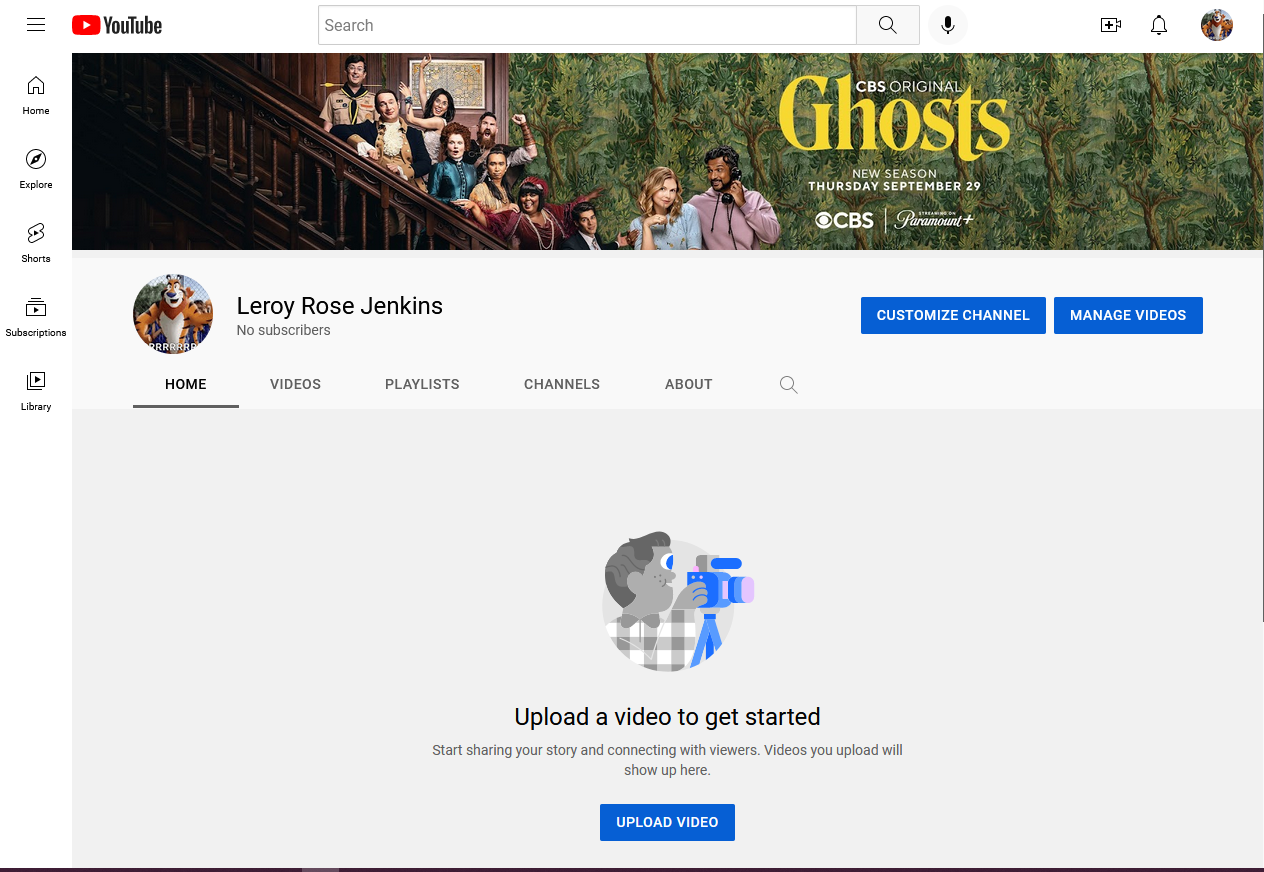Click the YouTube logo
Screen dimensions: 1264x872
[117, 25]
